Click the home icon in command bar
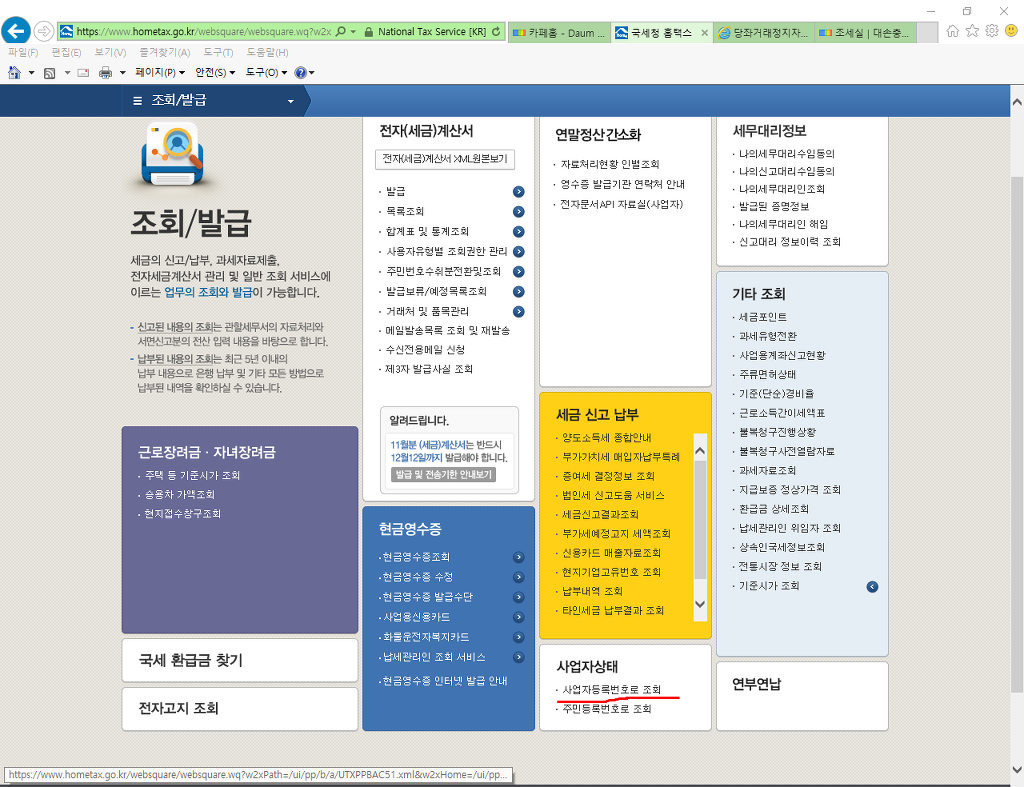This screenshot has height=787, width=1024. coord(14,73)
